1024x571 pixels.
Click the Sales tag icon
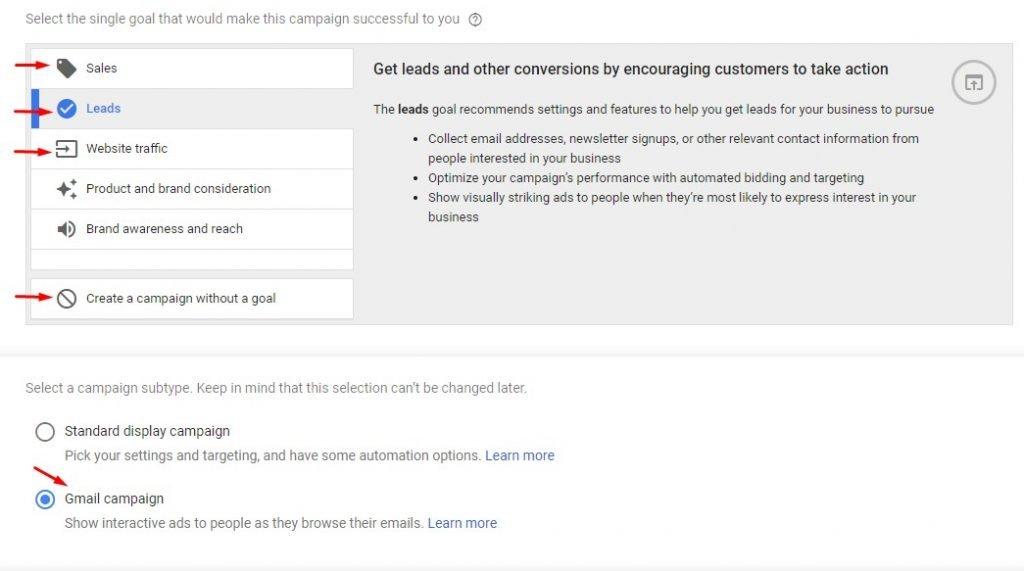point(66,68)
